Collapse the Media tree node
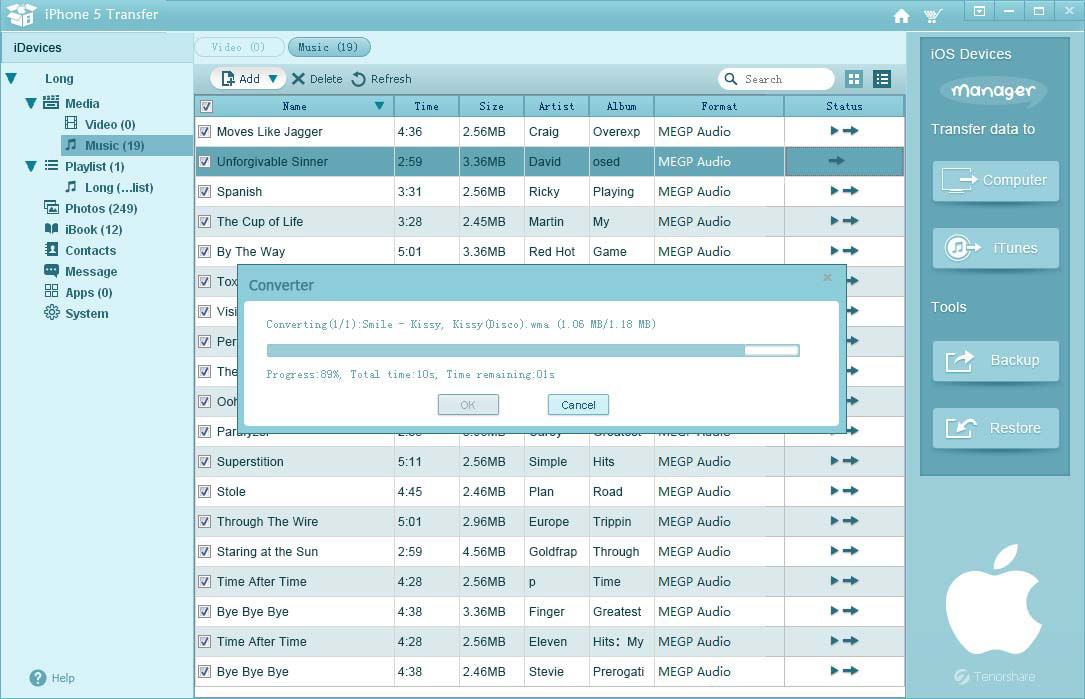 31,103
